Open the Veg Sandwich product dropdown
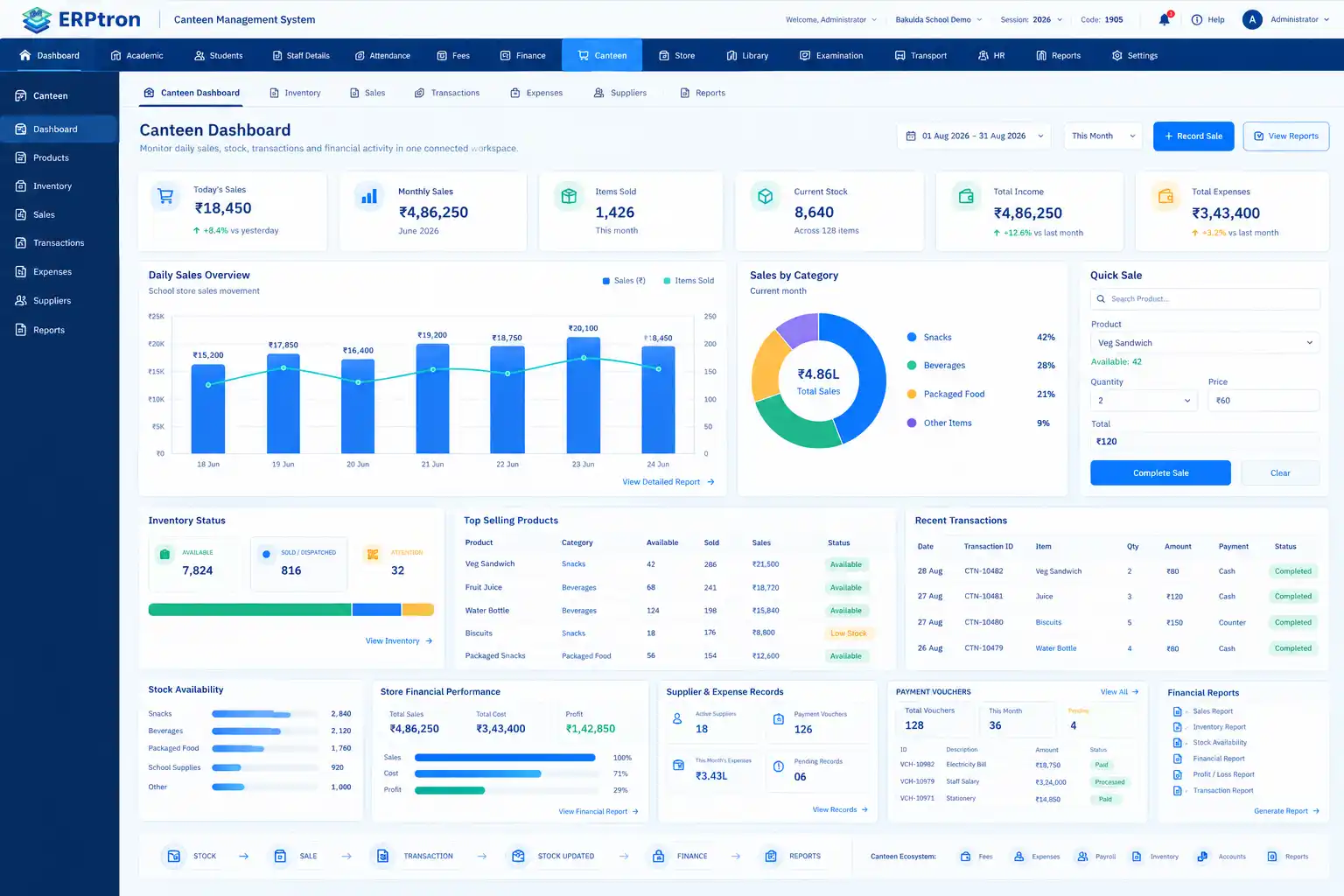Image resolution: width=1344 pixels, height=896 pixels. click(1205, 343)
